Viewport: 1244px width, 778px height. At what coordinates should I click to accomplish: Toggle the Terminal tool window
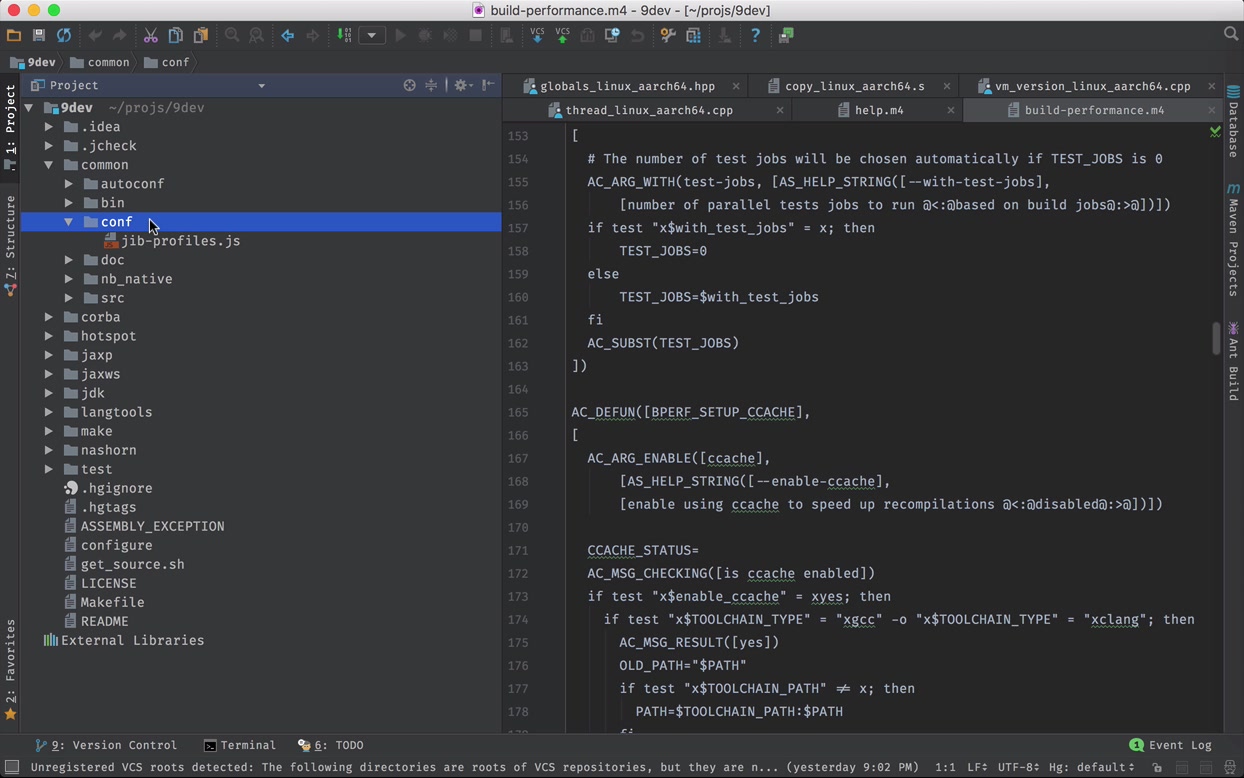point(239,745)
